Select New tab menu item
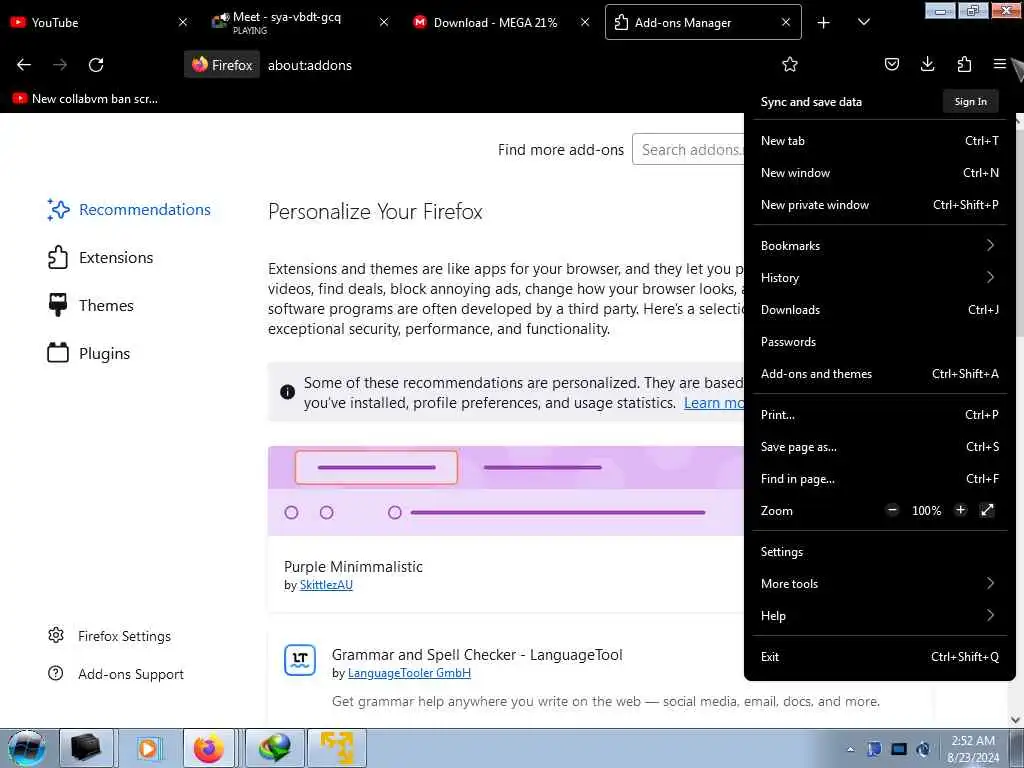Viewport: 1024px width, 768px height. [x=880, y=140]
